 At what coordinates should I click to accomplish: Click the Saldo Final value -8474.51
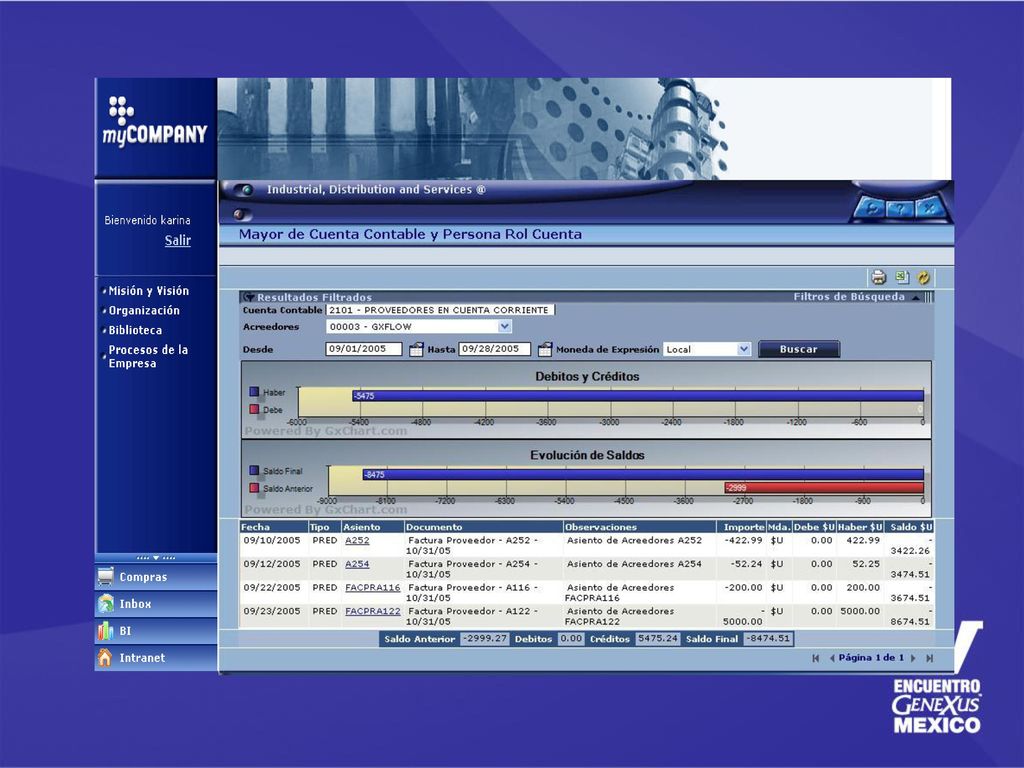768,639
